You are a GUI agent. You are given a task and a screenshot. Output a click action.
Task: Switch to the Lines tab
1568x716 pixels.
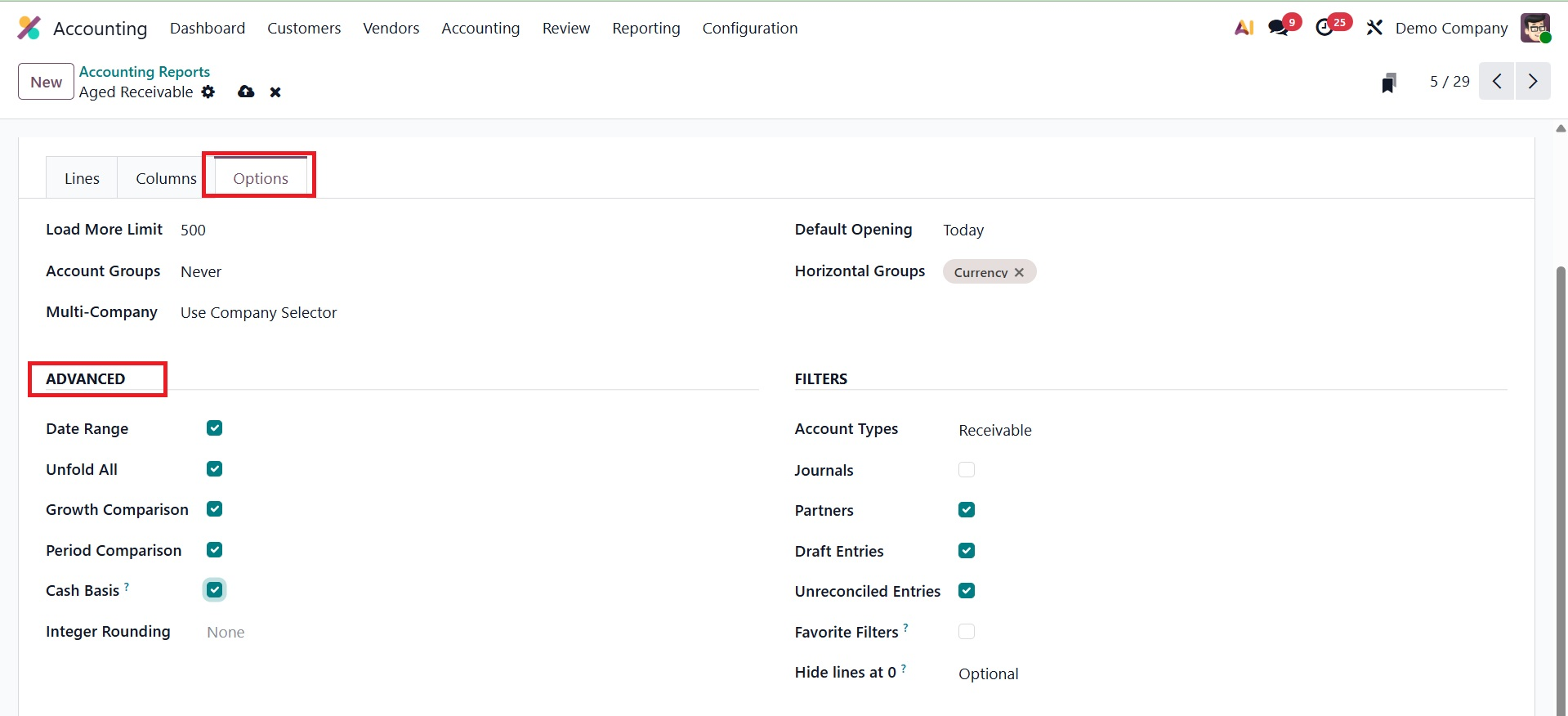[82, 178]
